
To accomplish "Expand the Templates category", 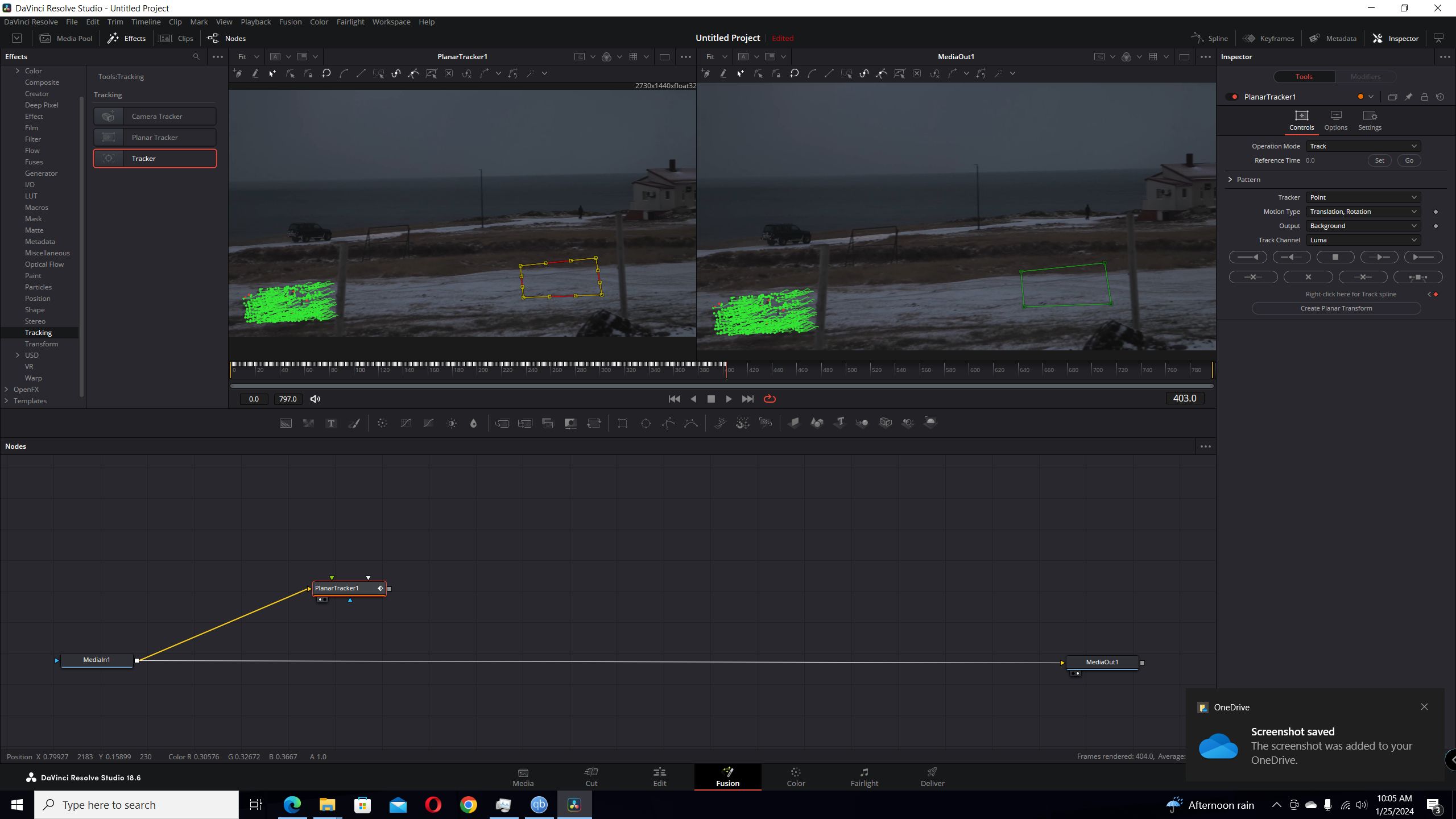I will (x=6, y=401).
